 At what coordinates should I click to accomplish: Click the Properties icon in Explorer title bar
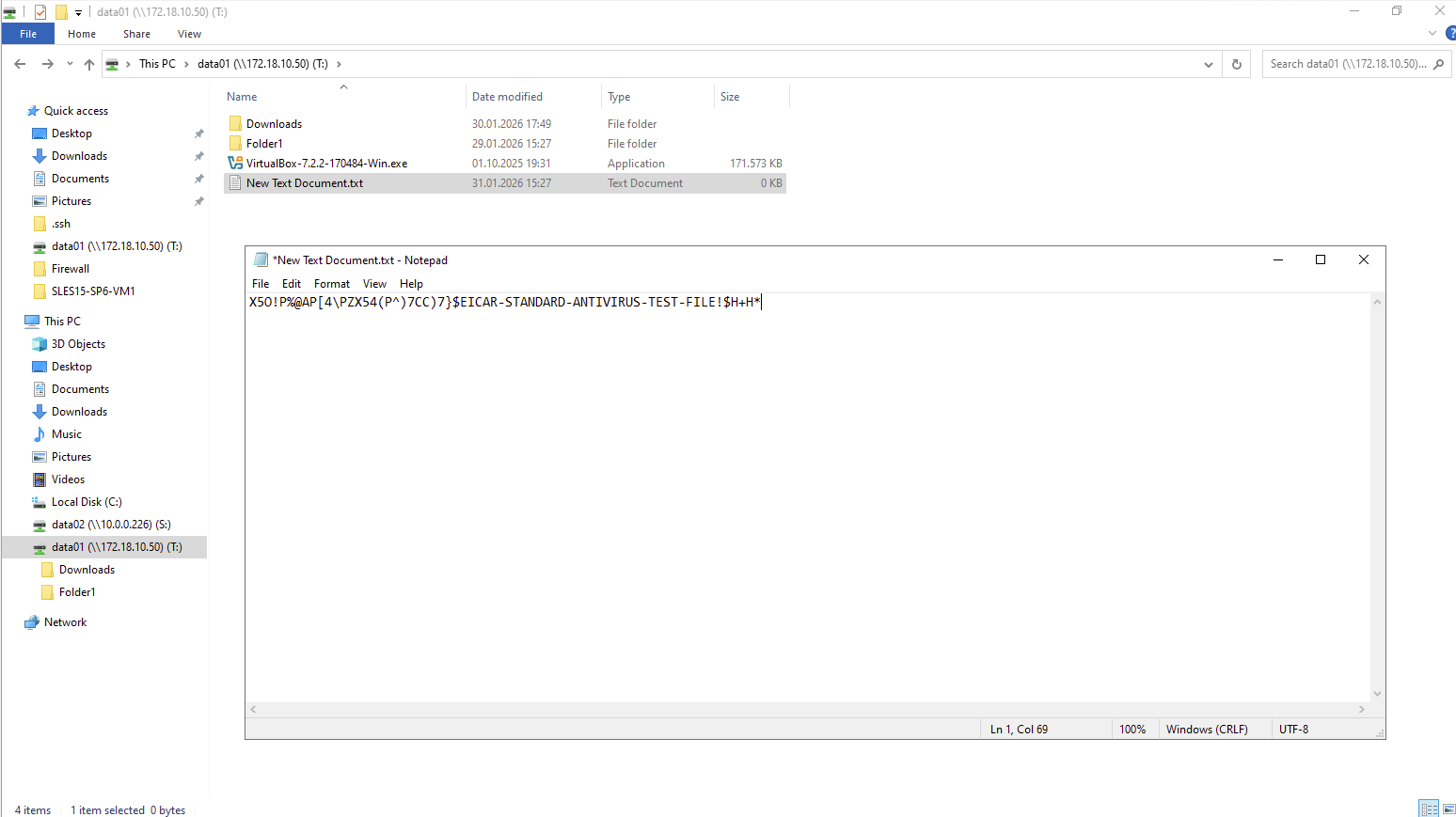pos(40,12)
